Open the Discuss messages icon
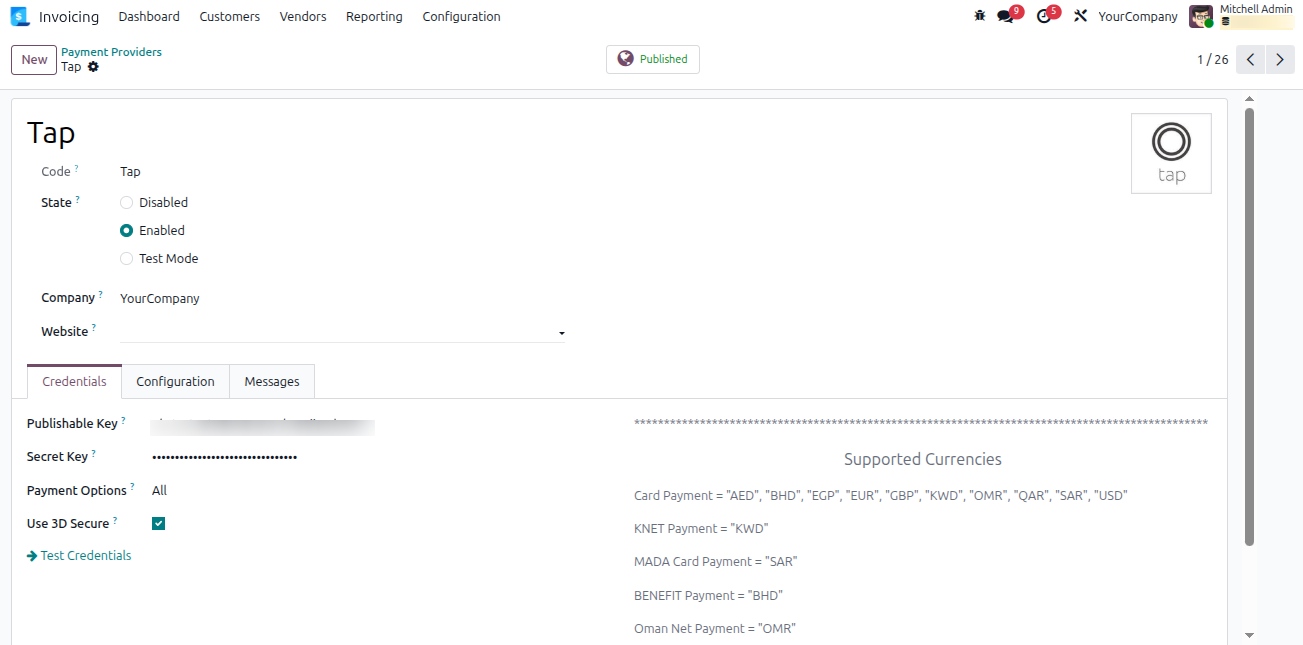This screenshot has width=1303, height=645. [1003, 16]
